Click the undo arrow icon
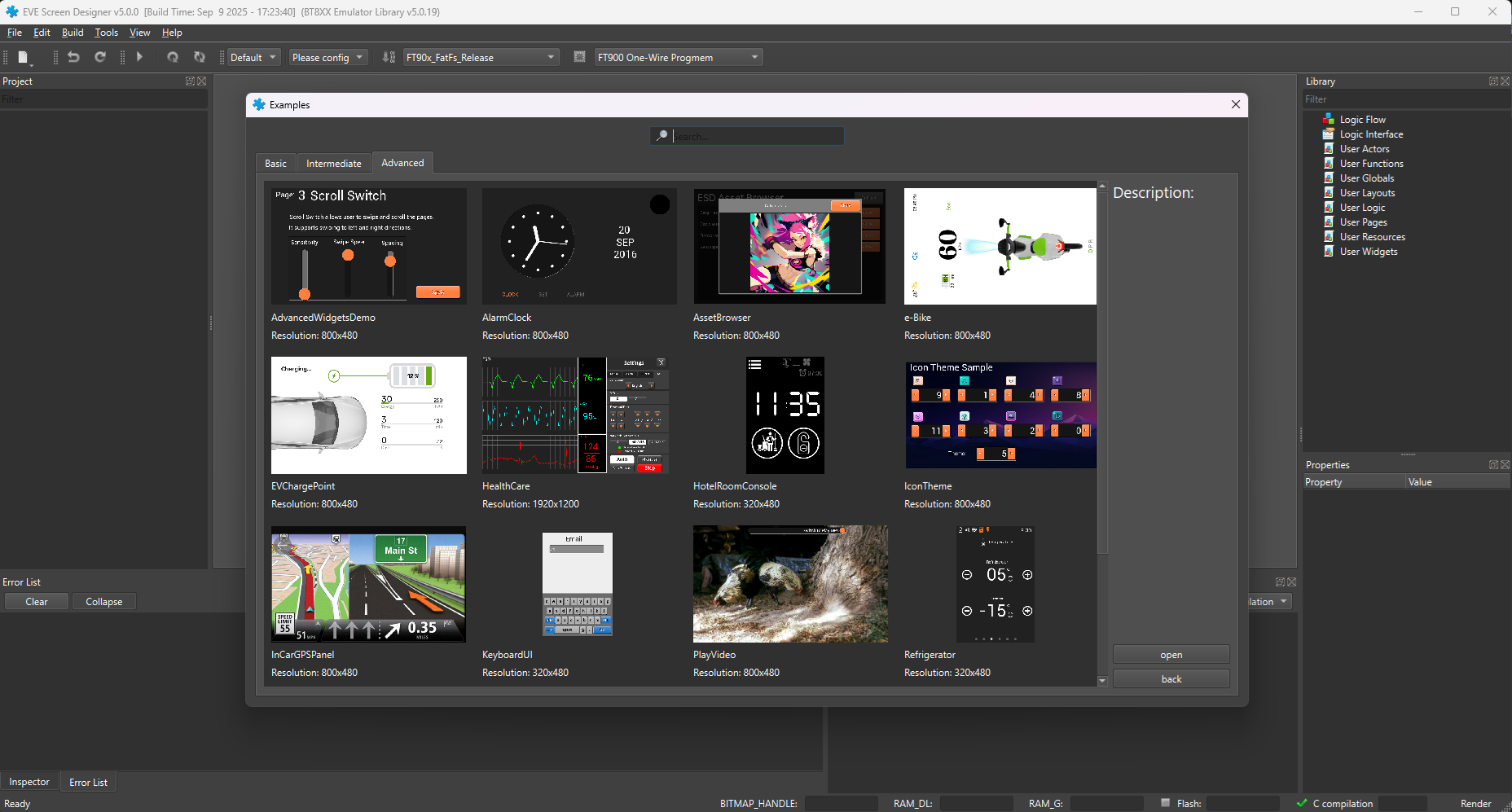The image size is (1512, 812). click(x=73, y=57)
